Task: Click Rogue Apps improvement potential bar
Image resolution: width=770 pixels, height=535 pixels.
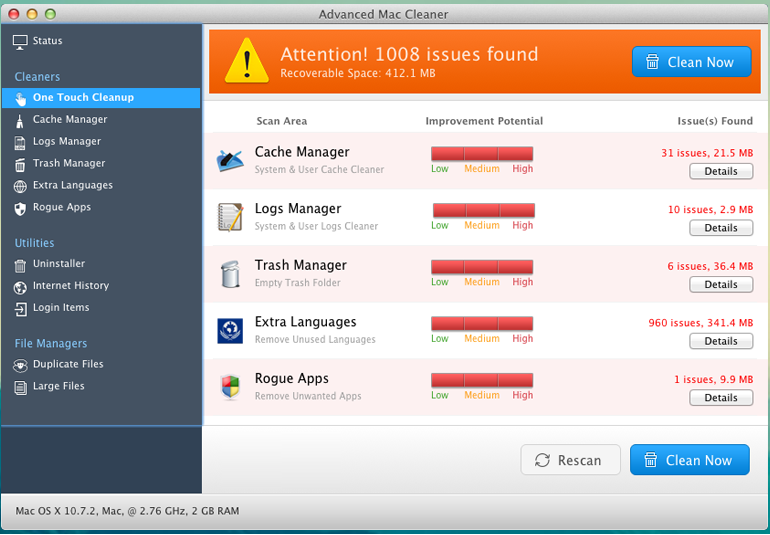Action: (482, 380)
